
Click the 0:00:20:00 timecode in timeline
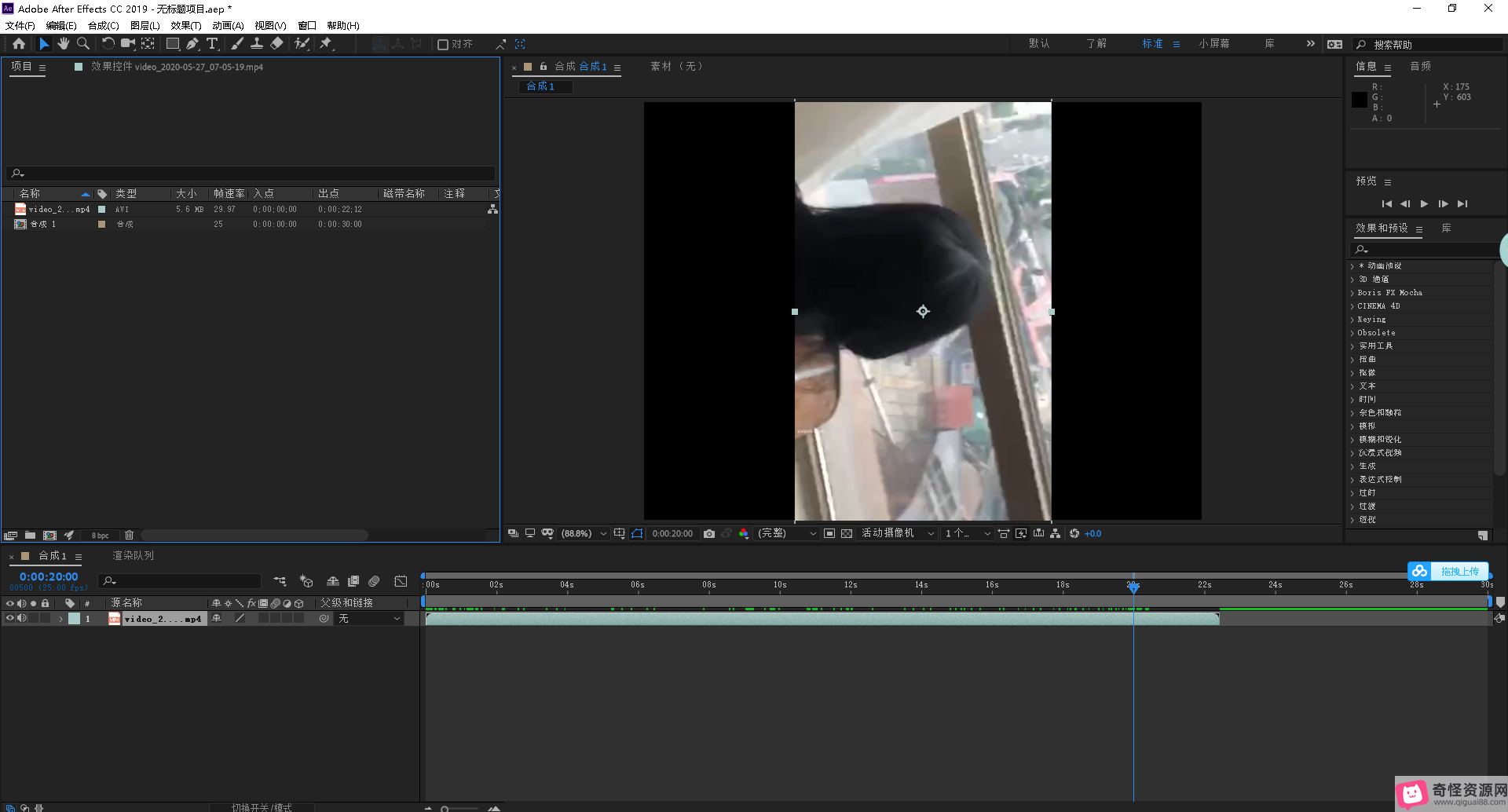coord(49,577)
